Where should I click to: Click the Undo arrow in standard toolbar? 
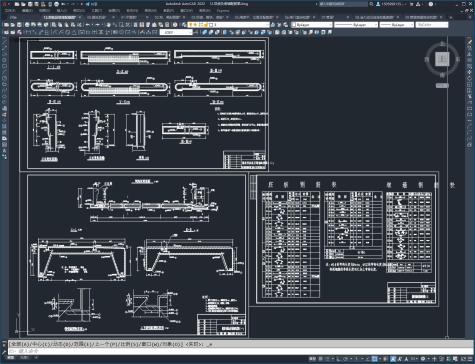coord(88,25)
